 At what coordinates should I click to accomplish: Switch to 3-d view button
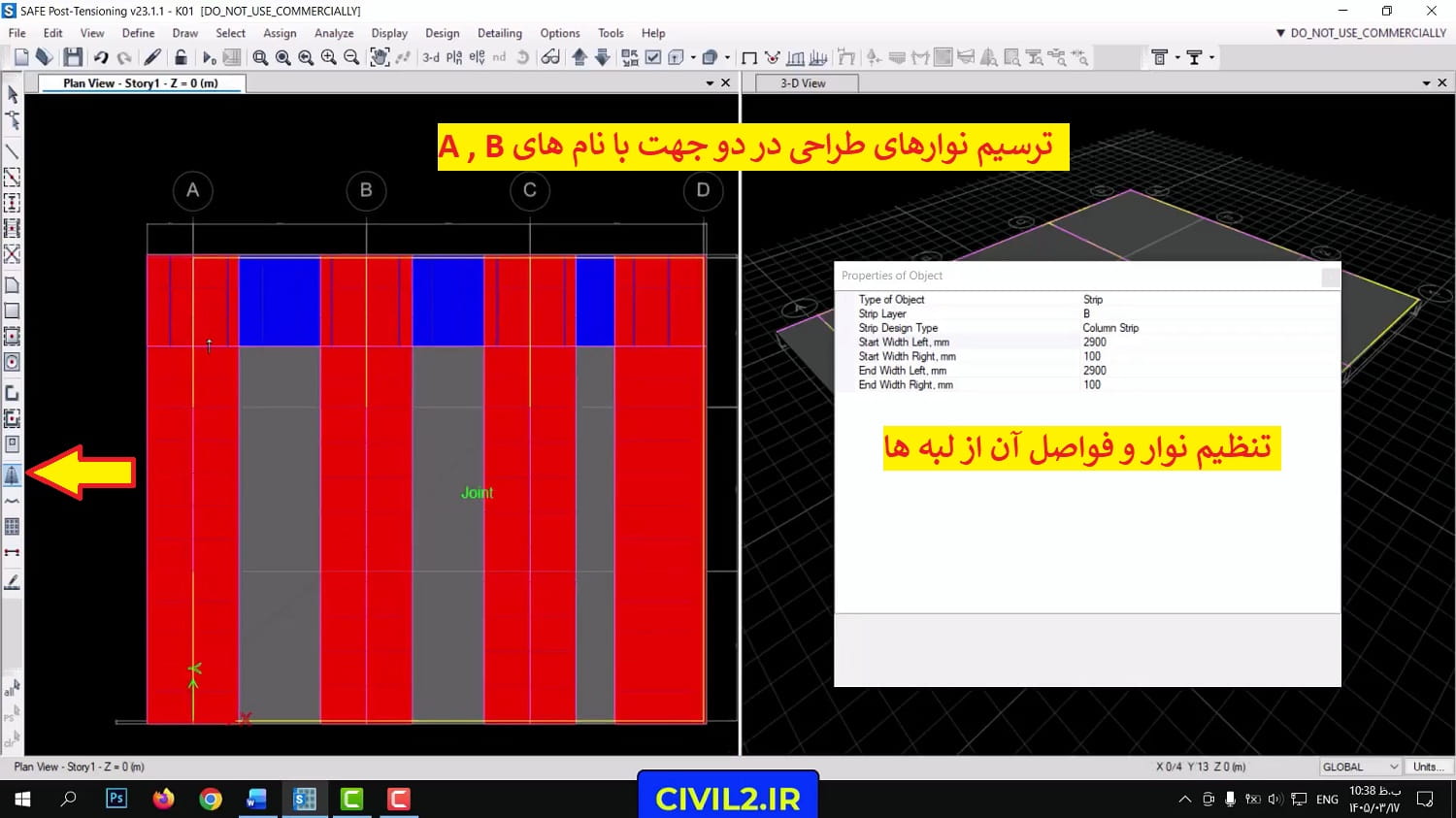[x=431, y=57]
